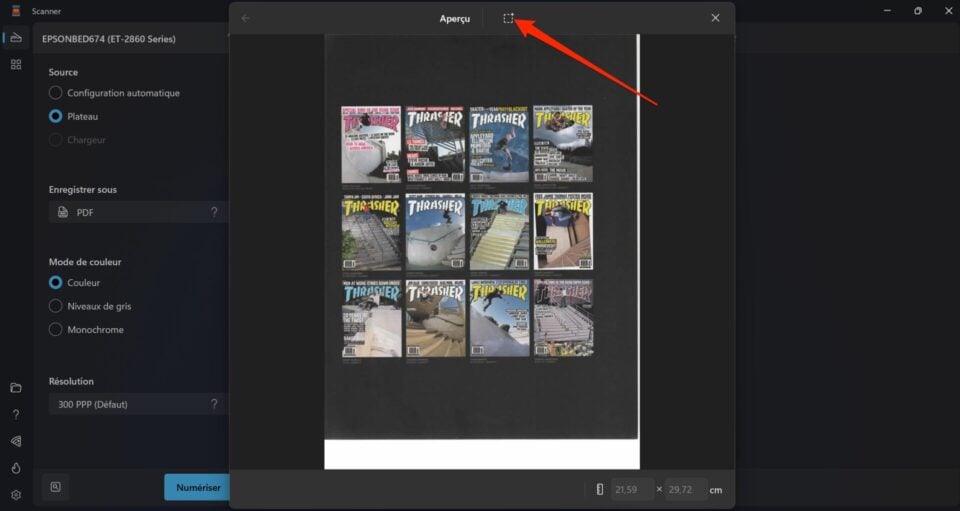The height and width of the screenshot is (511, 960).
Task: Click the settings gear in the sidebar
Action: 15,495
